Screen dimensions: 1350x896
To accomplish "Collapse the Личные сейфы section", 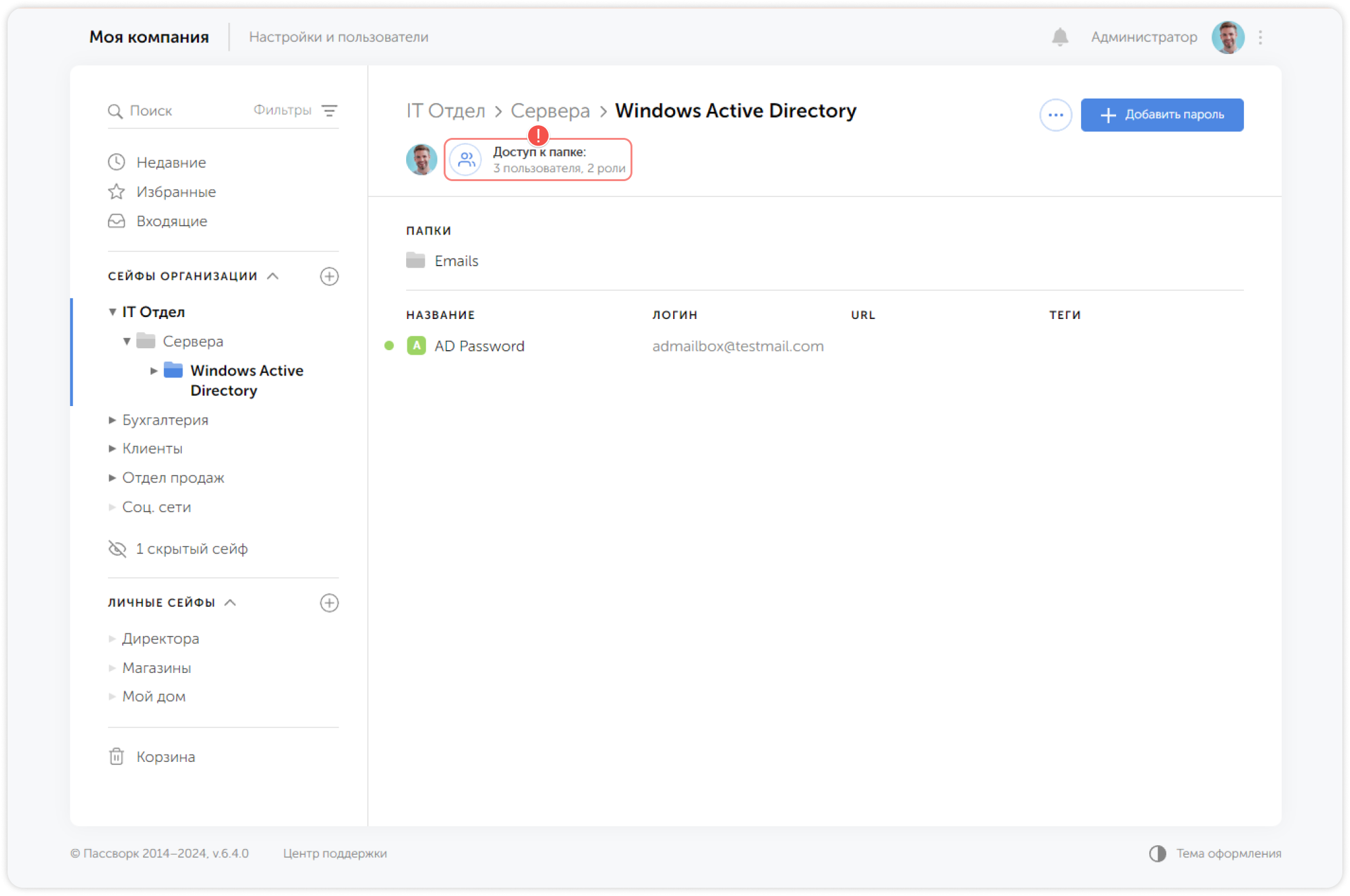I will pyautogui.click(x=231, y=602).
